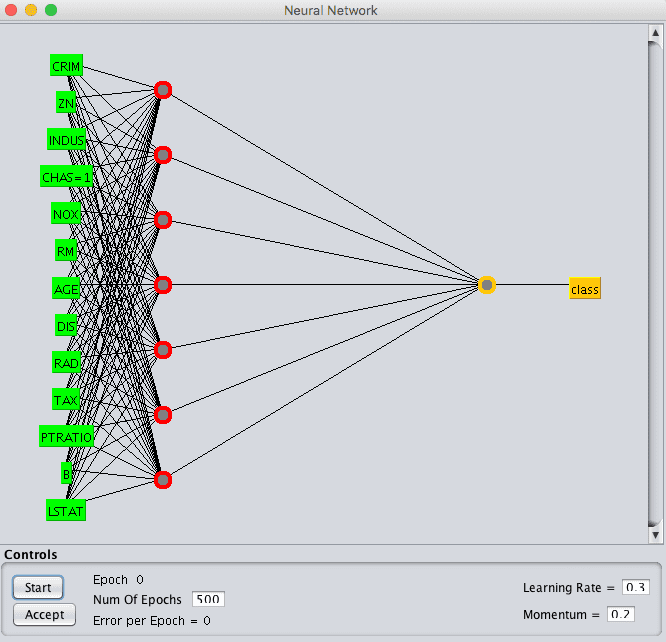Image resolution: width=666 pixels, height=642 pixels.
Task: Click the scrollbar up arrow
Action: pos(655,33)
